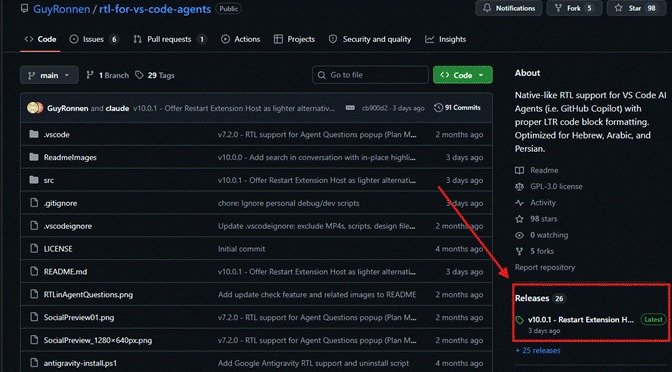The image size is (672, 372).
Task: Show the + 25 releases link
Action: (x=538, y=351)
